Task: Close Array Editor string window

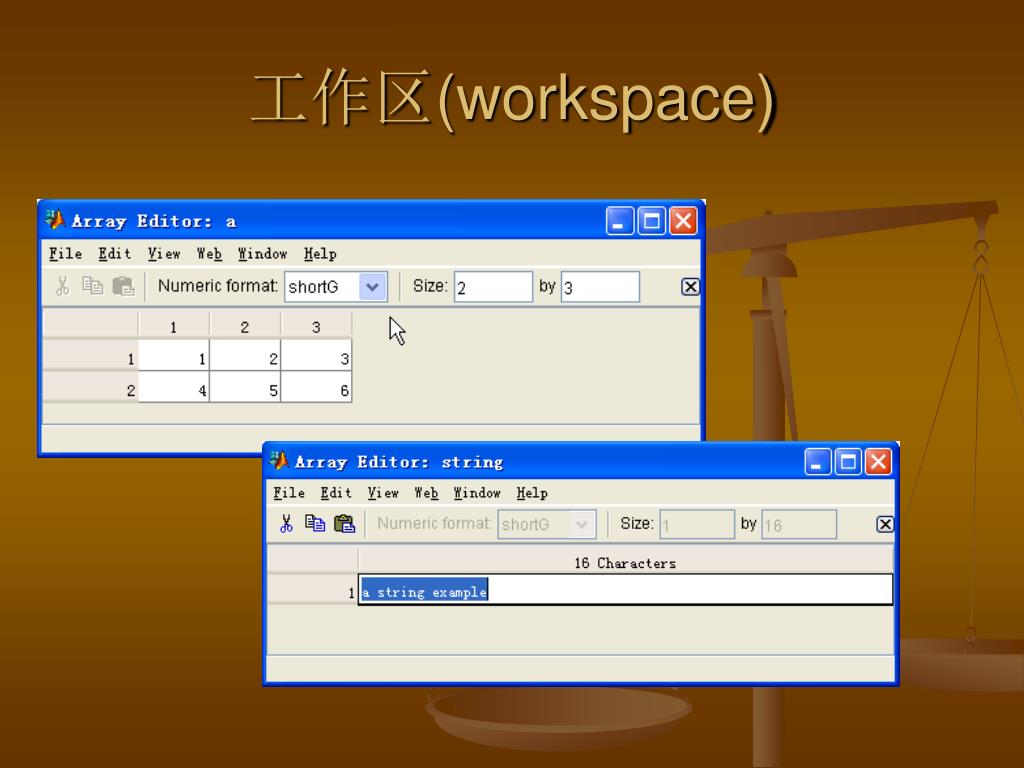Action: (878, 462)
